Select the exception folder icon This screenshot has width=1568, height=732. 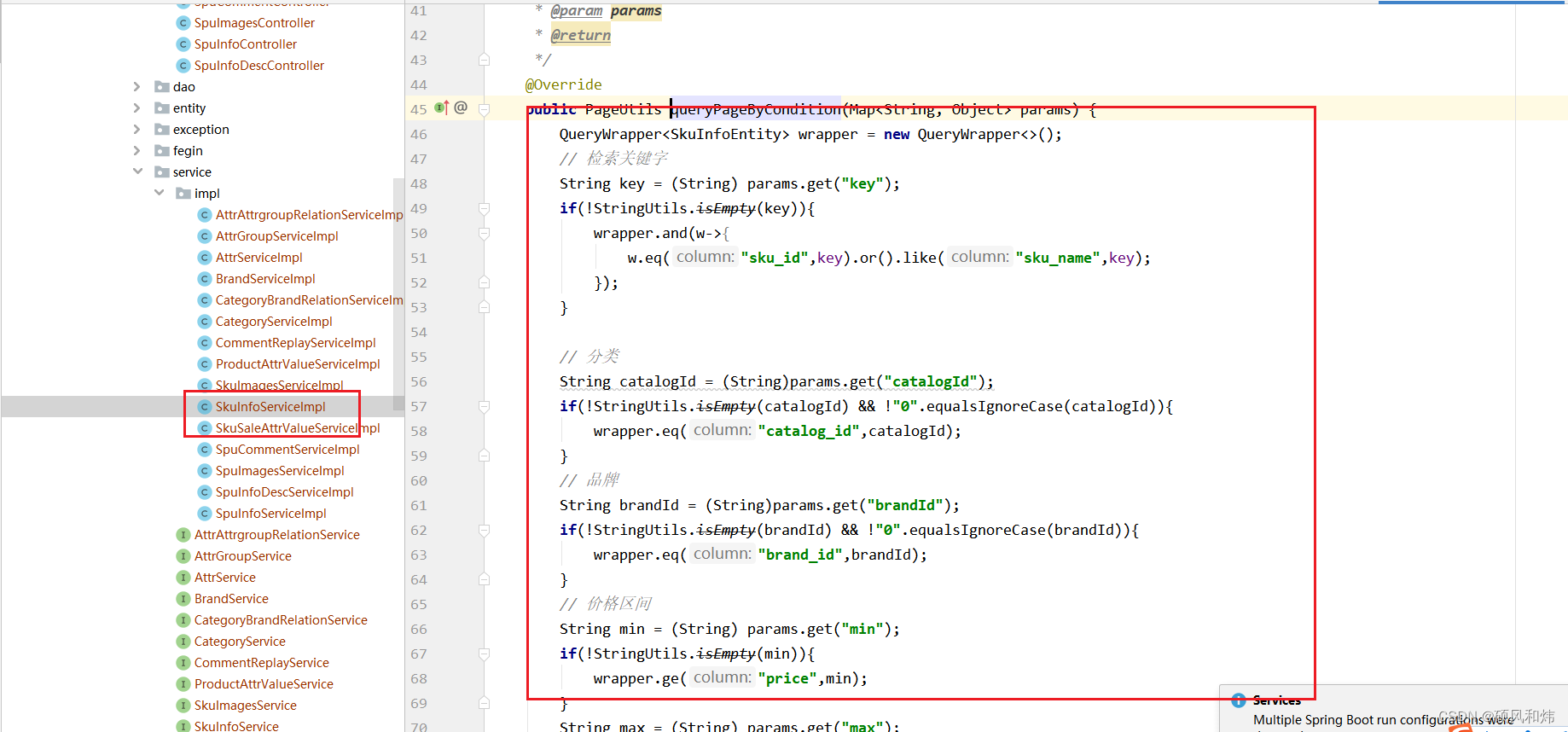pyautogui.click(x=162, y=130)
